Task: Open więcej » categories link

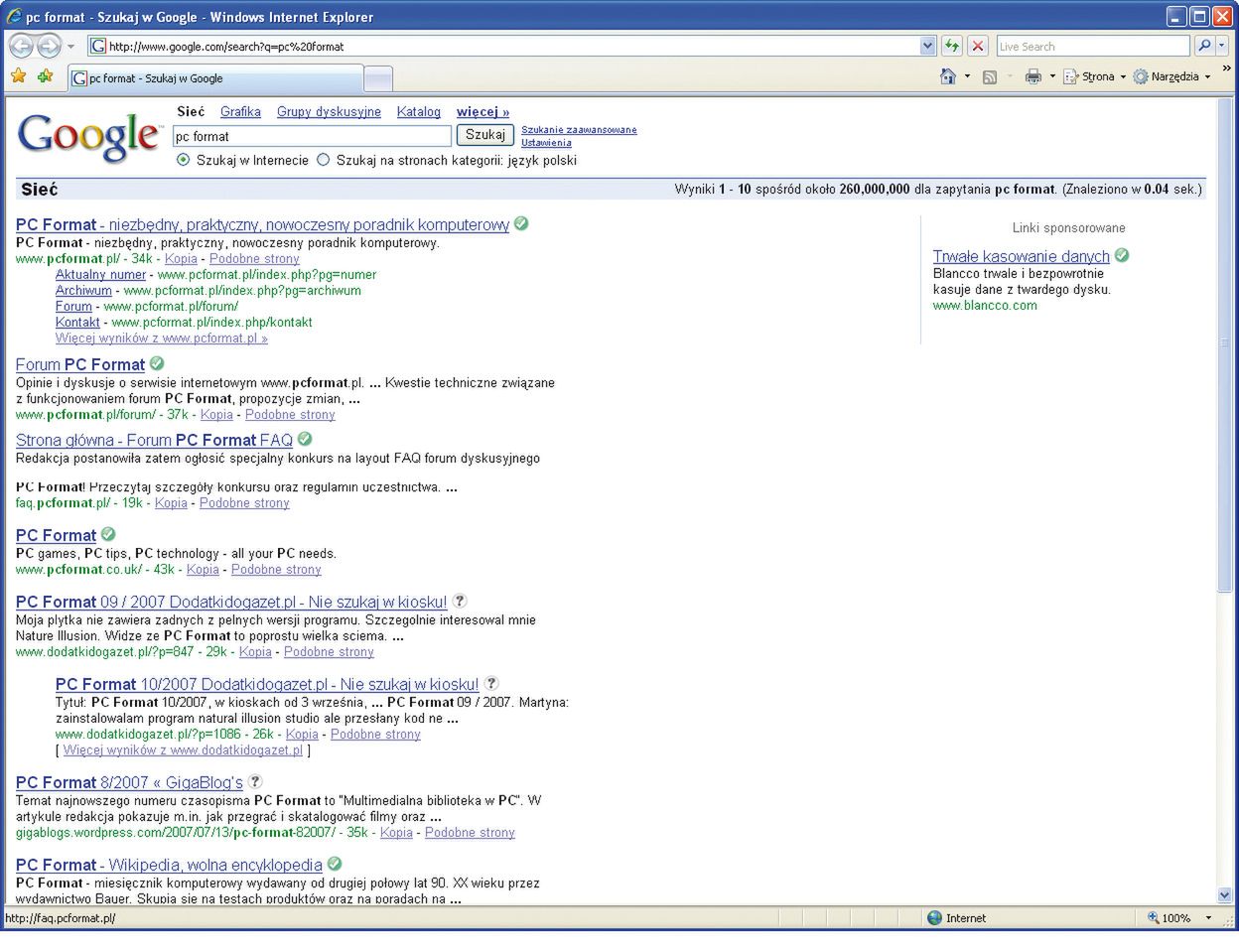Action: pyautogui.click(x=482, y=112)
